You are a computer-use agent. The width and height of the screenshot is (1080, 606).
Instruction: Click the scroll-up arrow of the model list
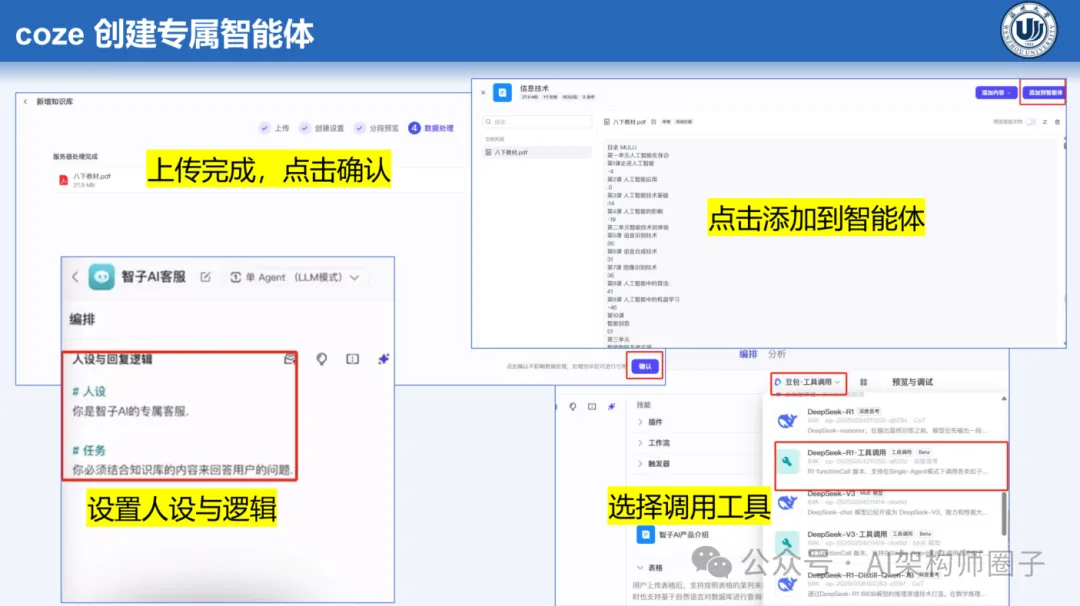1004,399
